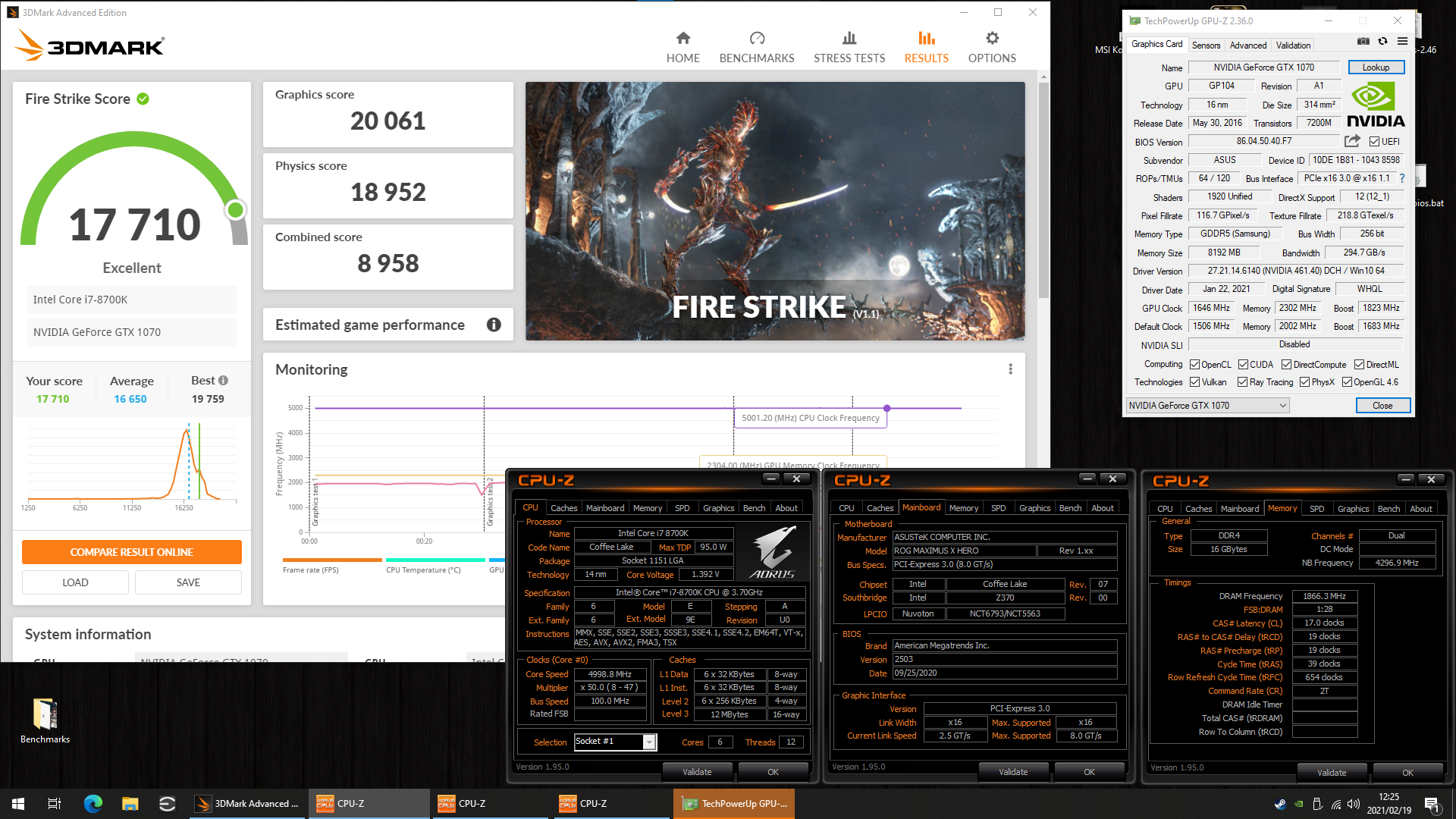This screenshot has width=1456, height=819.
Task: Click CPU Clock Frequency marker on monitoring graph
Action: tap(886, 408)
